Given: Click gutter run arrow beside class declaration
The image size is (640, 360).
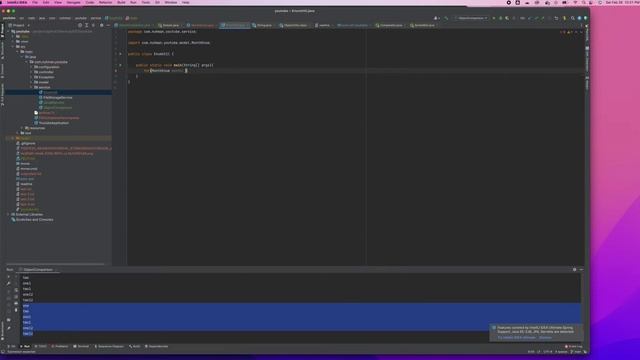Looking at the screenshot, I should [120, 53].
